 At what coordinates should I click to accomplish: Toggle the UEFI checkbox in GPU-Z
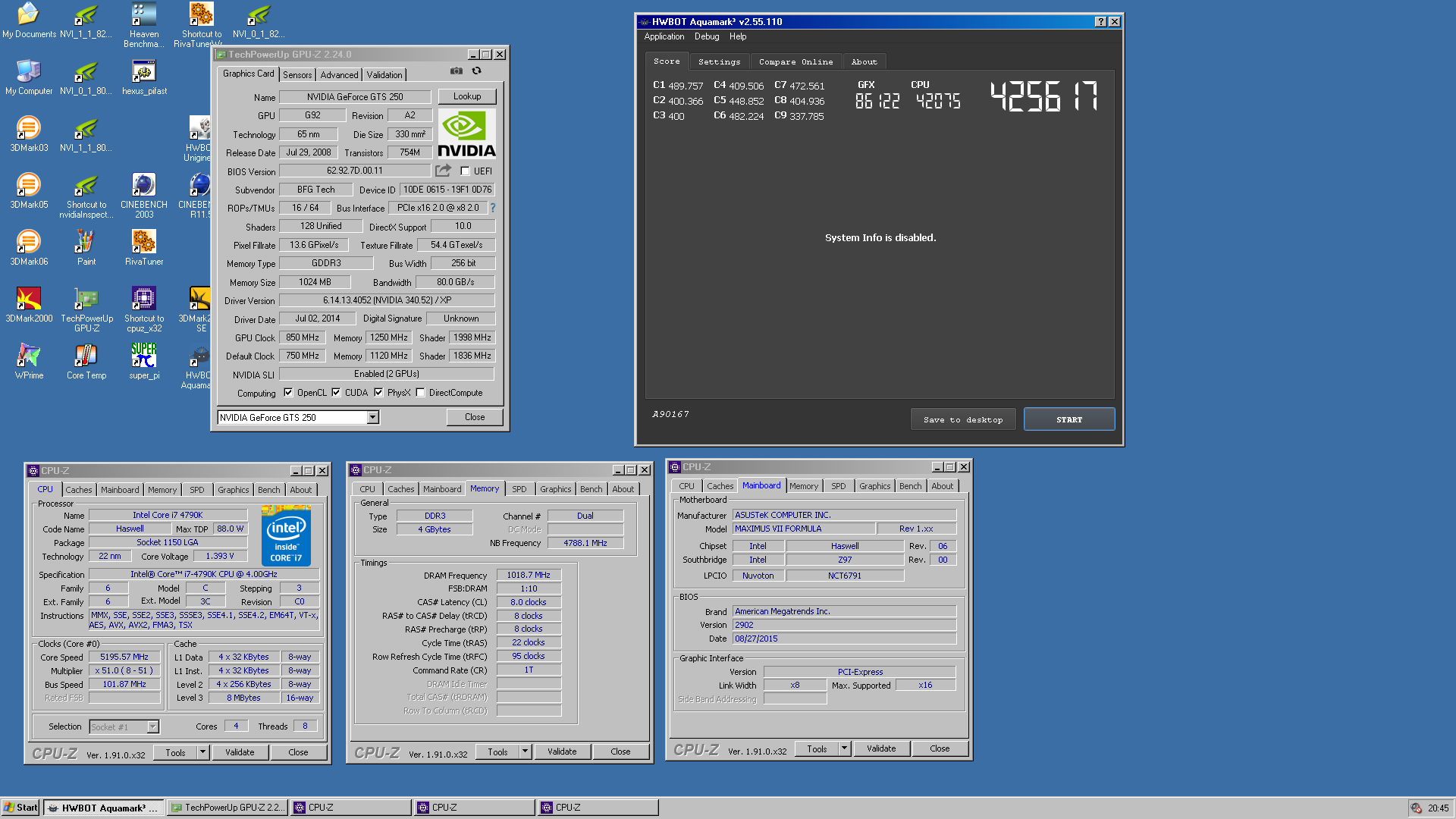tap(465, 171)
